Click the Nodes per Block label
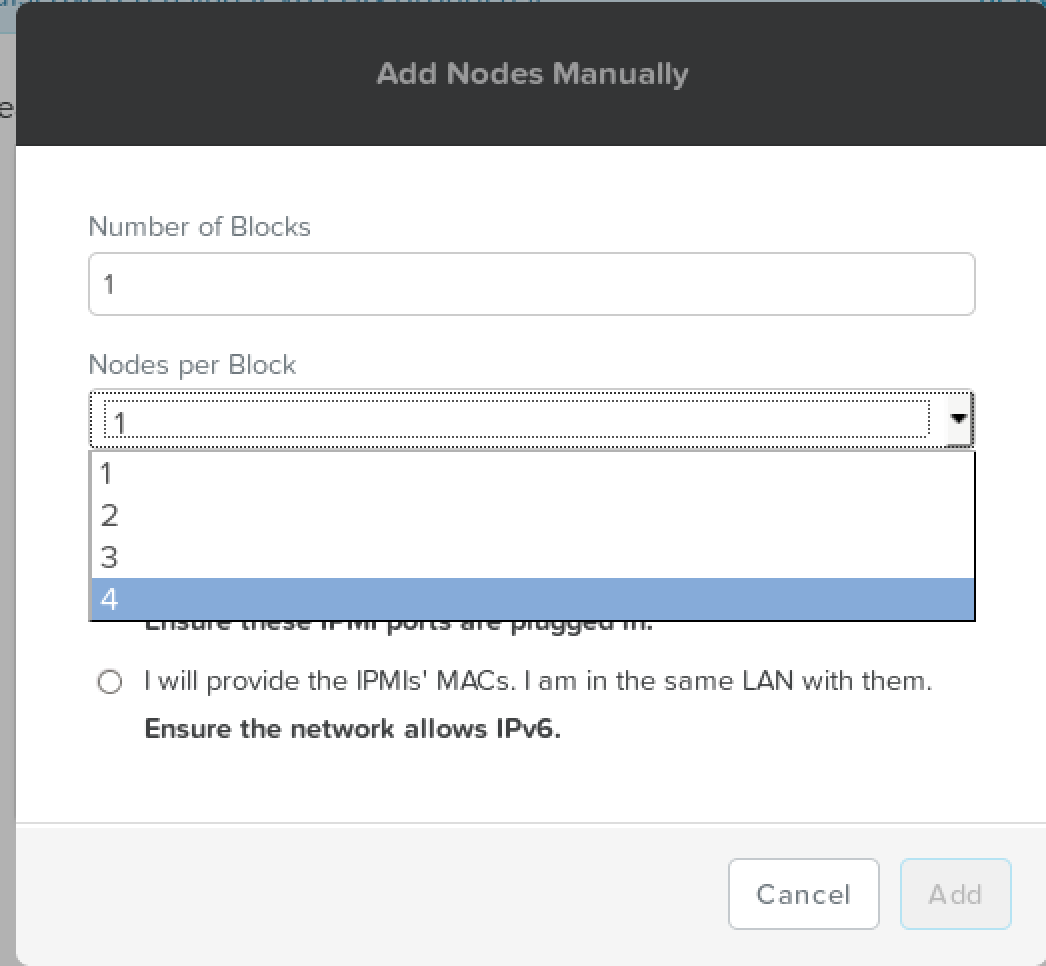1046x966 pixels. (x=192, y=365)
